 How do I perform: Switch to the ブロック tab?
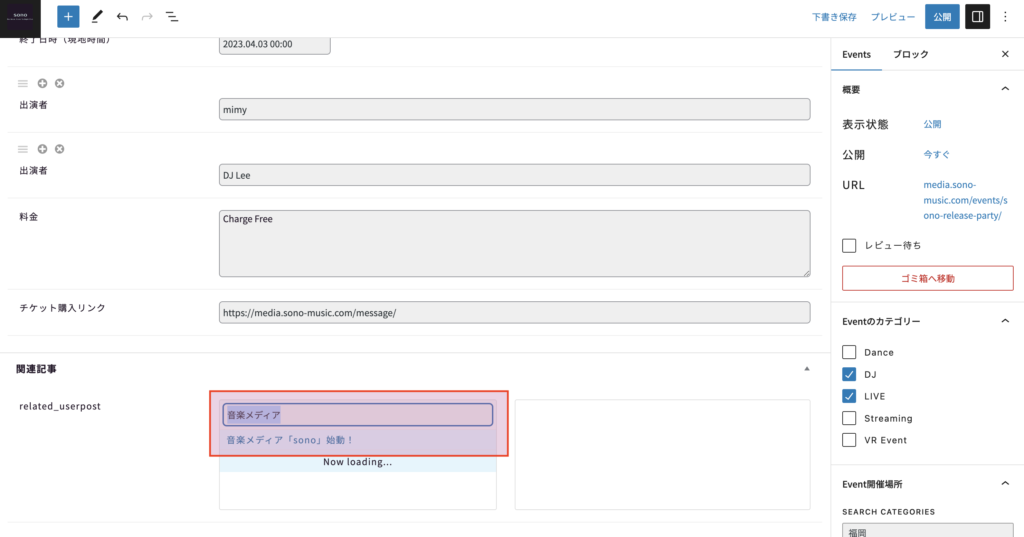click(x=910, y=54)
